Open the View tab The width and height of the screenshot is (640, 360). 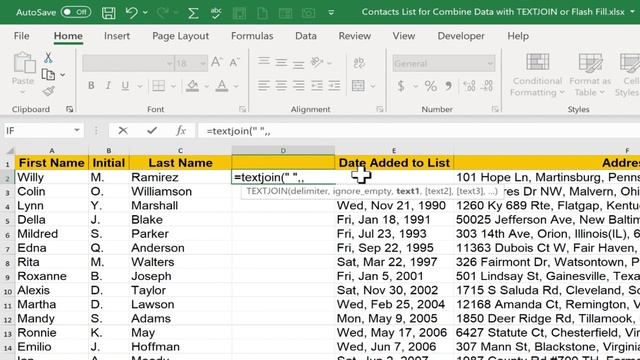(404, 36)
